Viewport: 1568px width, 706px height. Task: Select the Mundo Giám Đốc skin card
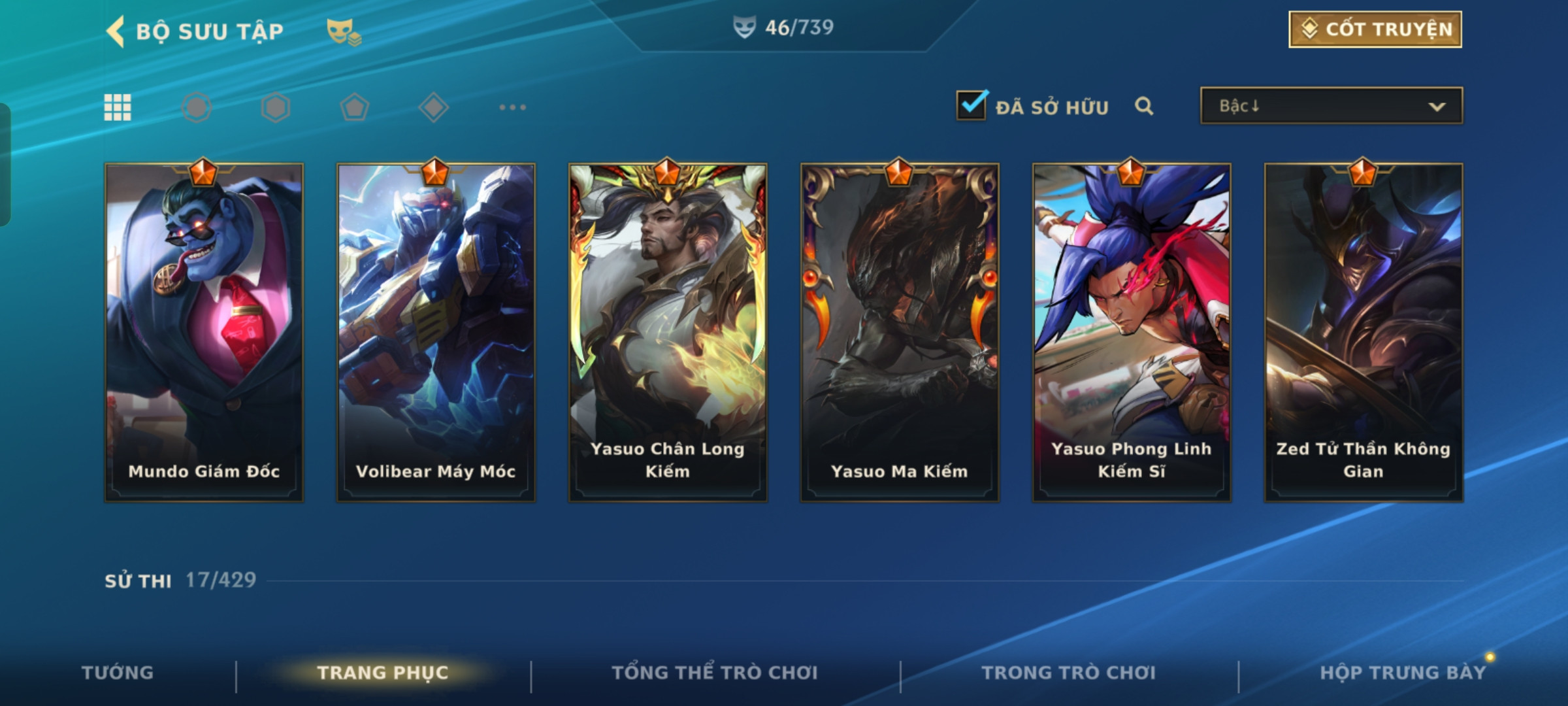pyautogui.click(x=204, y=332)
